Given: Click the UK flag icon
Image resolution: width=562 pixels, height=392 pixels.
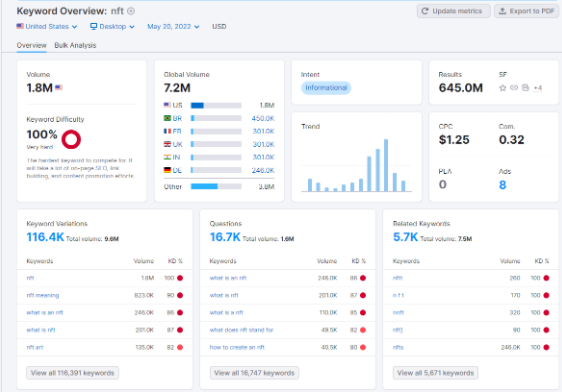Looking at the screenshot, I should 167,144.
